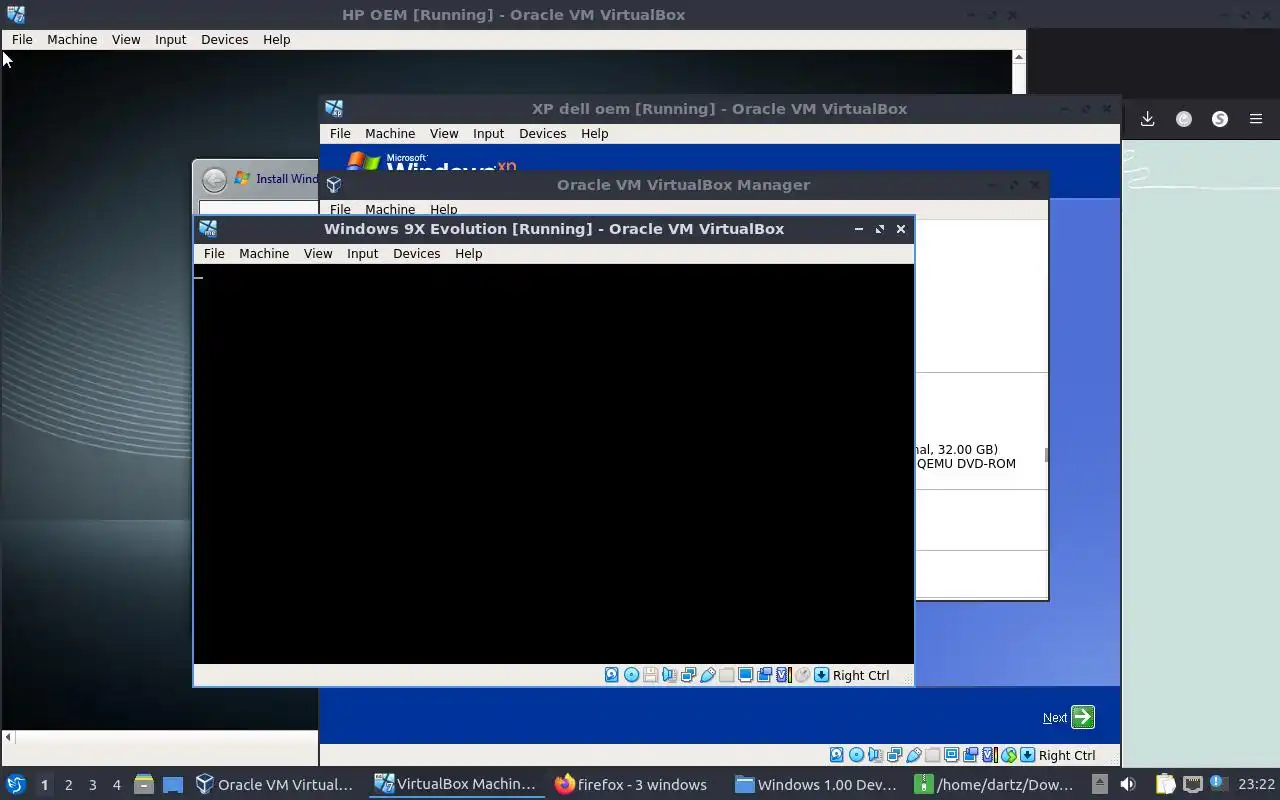The height and width of the screenshot is (800, 1280).
Task: Click the HP OEM horizontal scroll-left arrow
Action: tap(8, 737)
